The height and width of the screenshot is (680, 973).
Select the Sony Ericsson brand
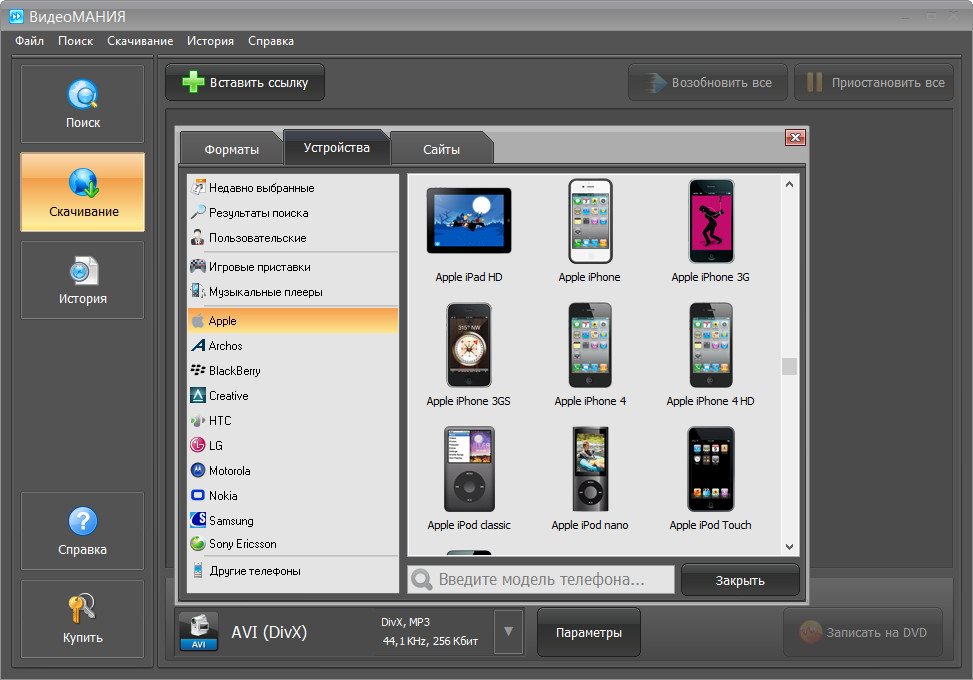(x=292, y=544)
